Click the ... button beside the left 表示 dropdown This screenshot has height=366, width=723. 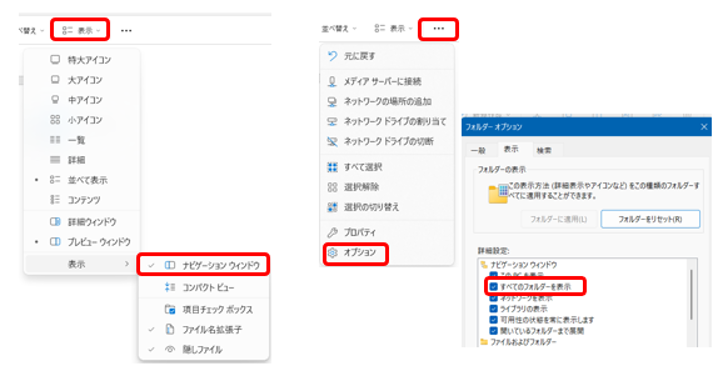(x=126, y=30)
